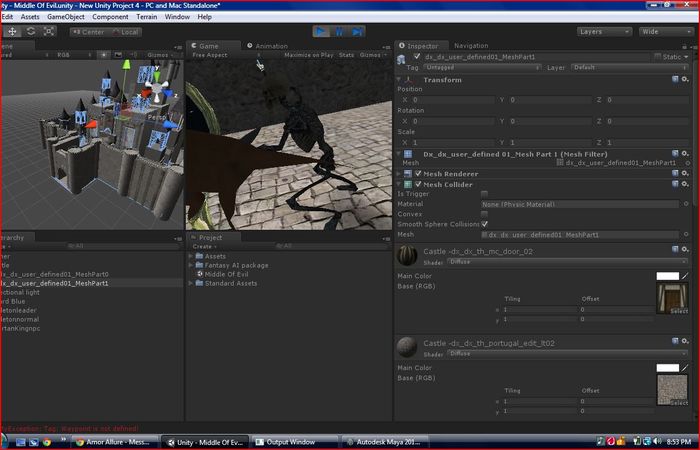Click the door_02 material Main Color swatch
700x450 pixels.
667,276
